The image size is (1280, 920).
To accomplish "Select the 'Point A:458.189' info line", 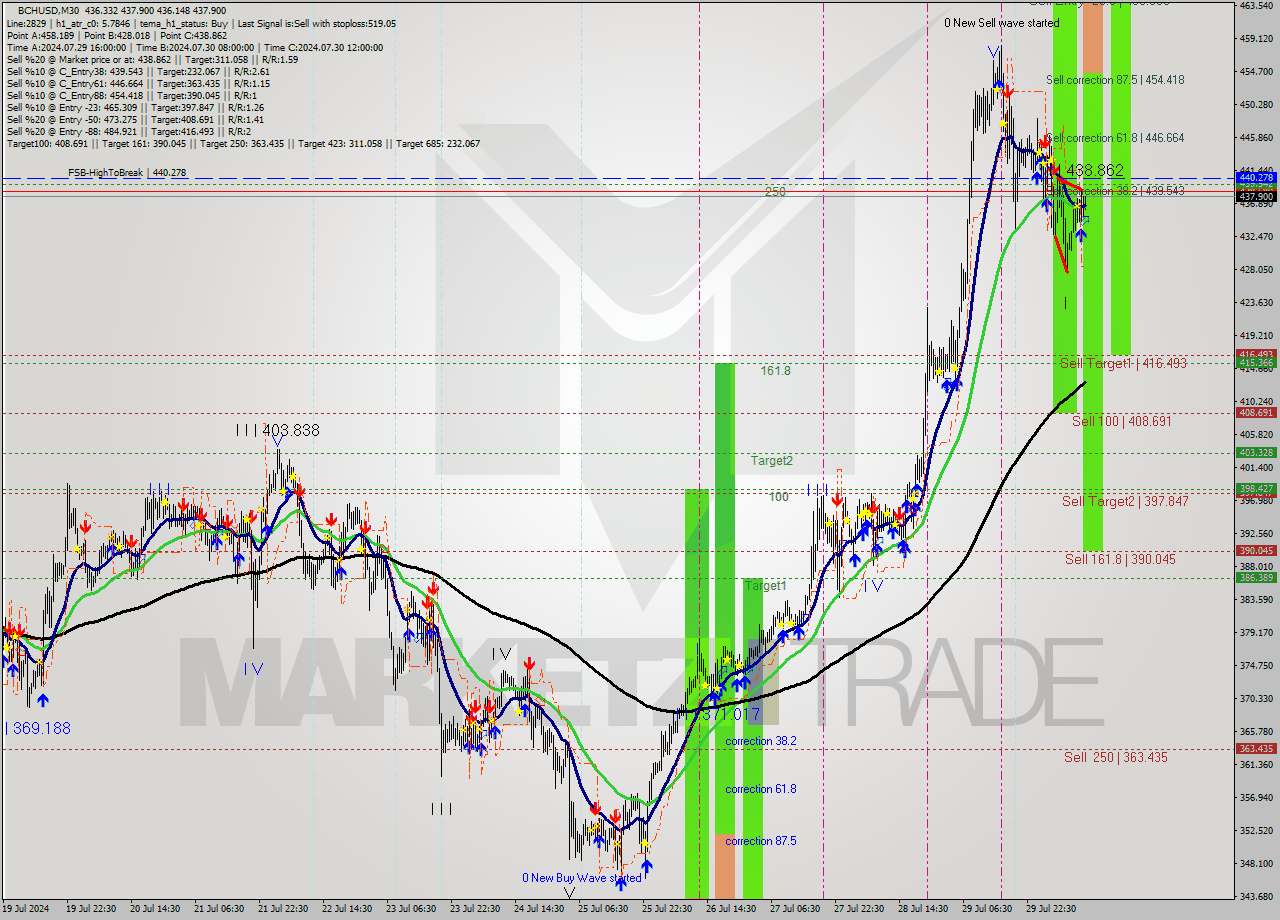I will coord(117,35).
